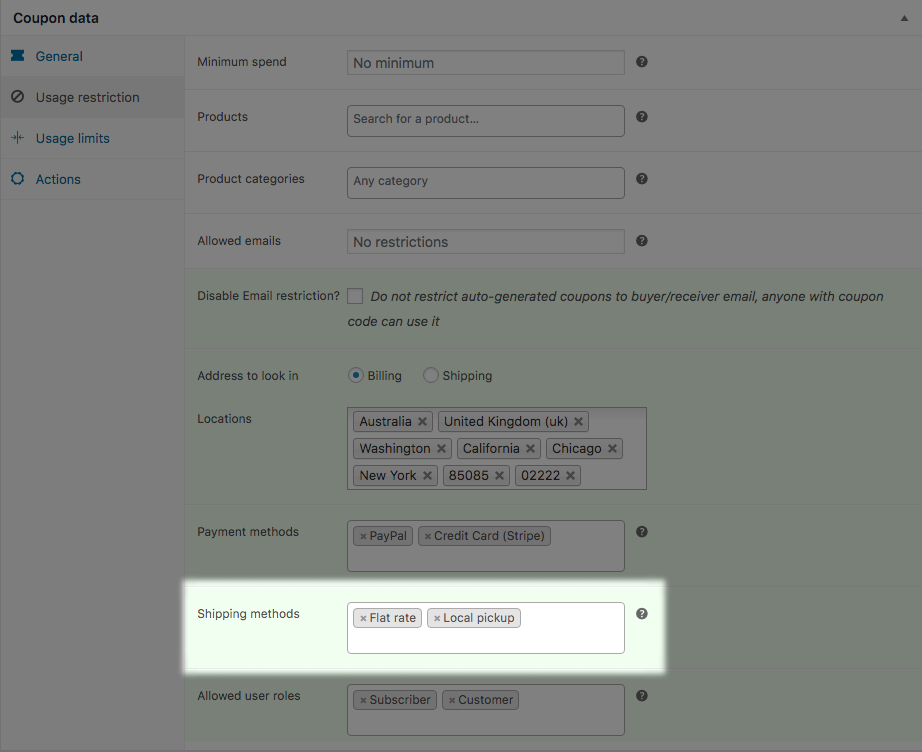The image size is (922, 752).
Task: Click help icon for Shipping methods
Action: click(642, 614)
